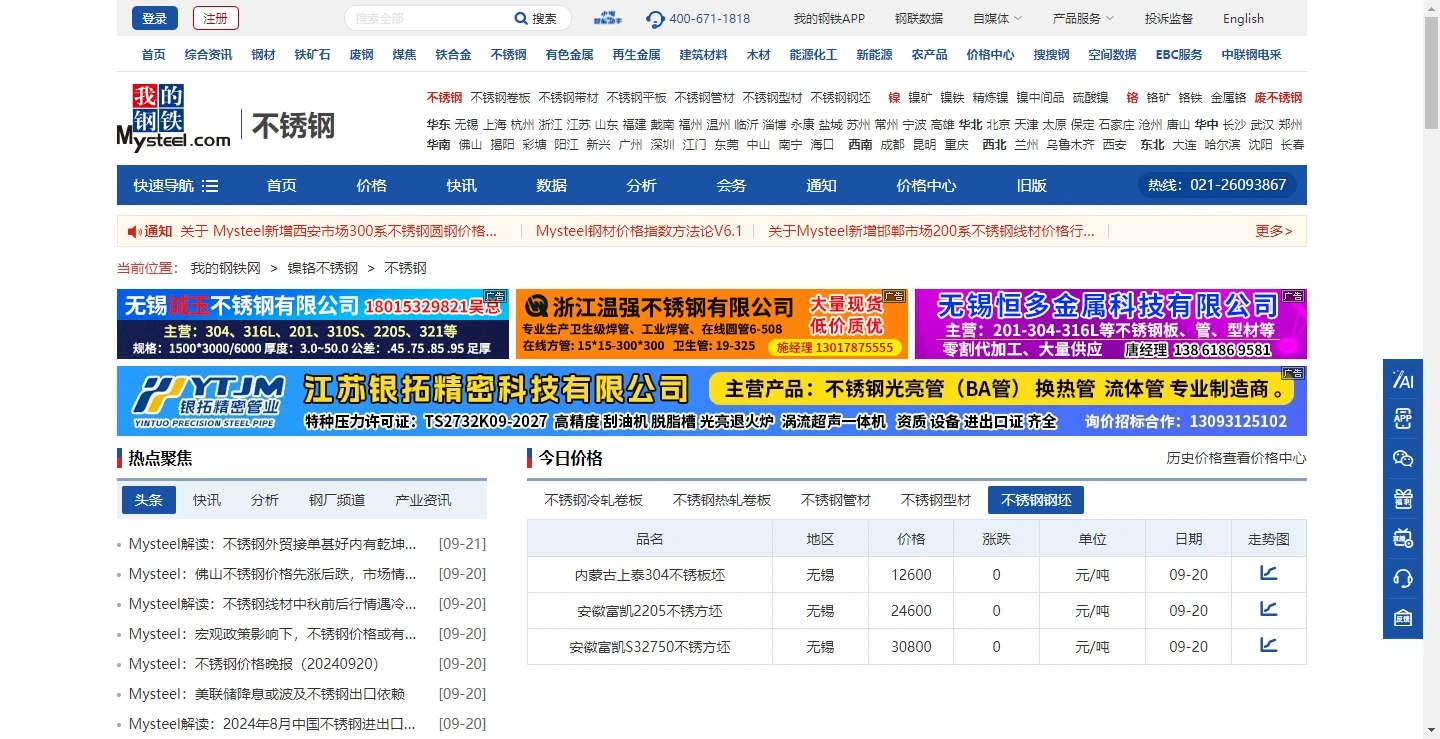Click the customer service headset sidebar icon

pyautogui.click(x=1402, y=577)
